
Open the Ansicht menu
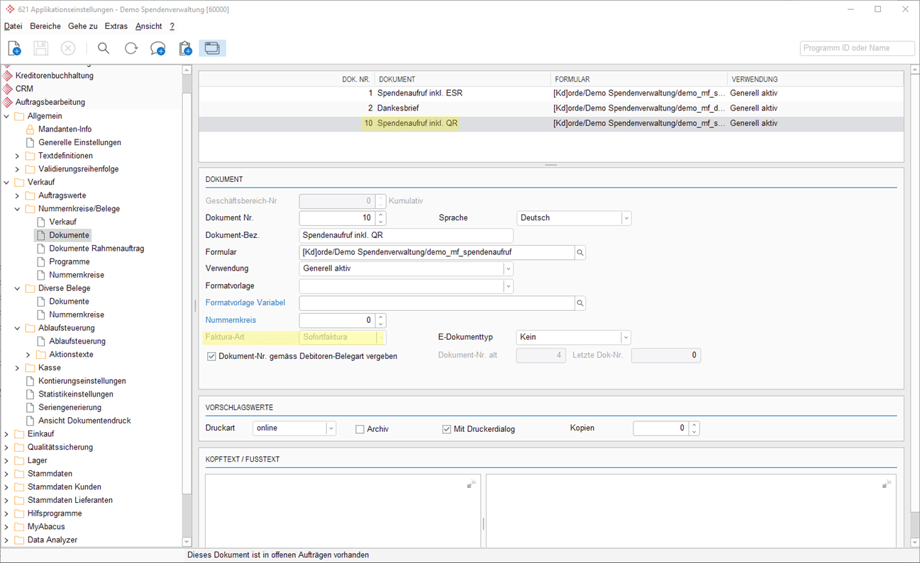coord(148,26)
